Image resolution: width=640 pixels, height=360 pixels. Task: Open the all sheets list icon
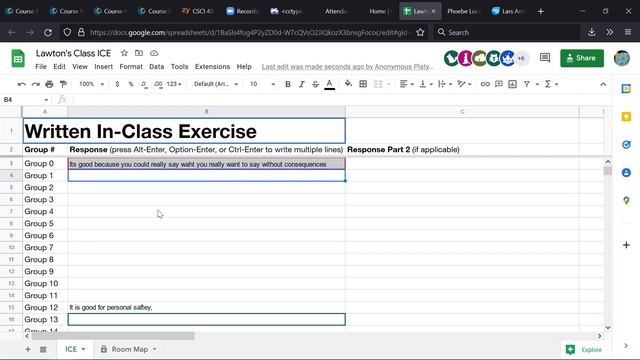pyautogui.click(x=43, y=349)
